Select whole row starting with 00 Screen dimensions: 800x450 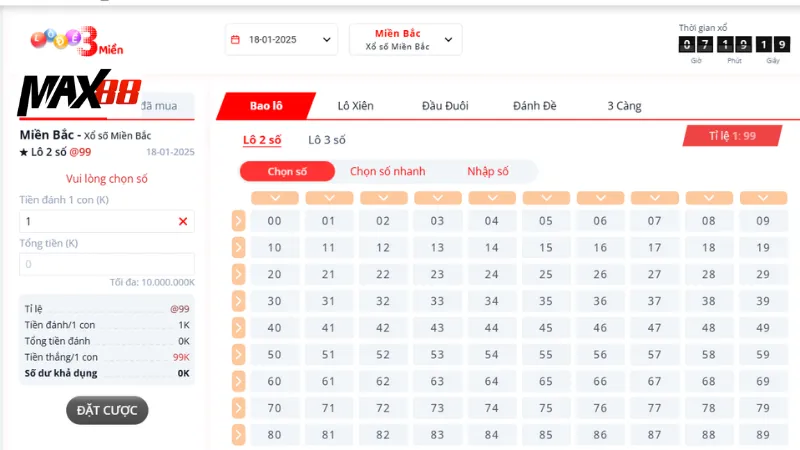tap(238, 221)
